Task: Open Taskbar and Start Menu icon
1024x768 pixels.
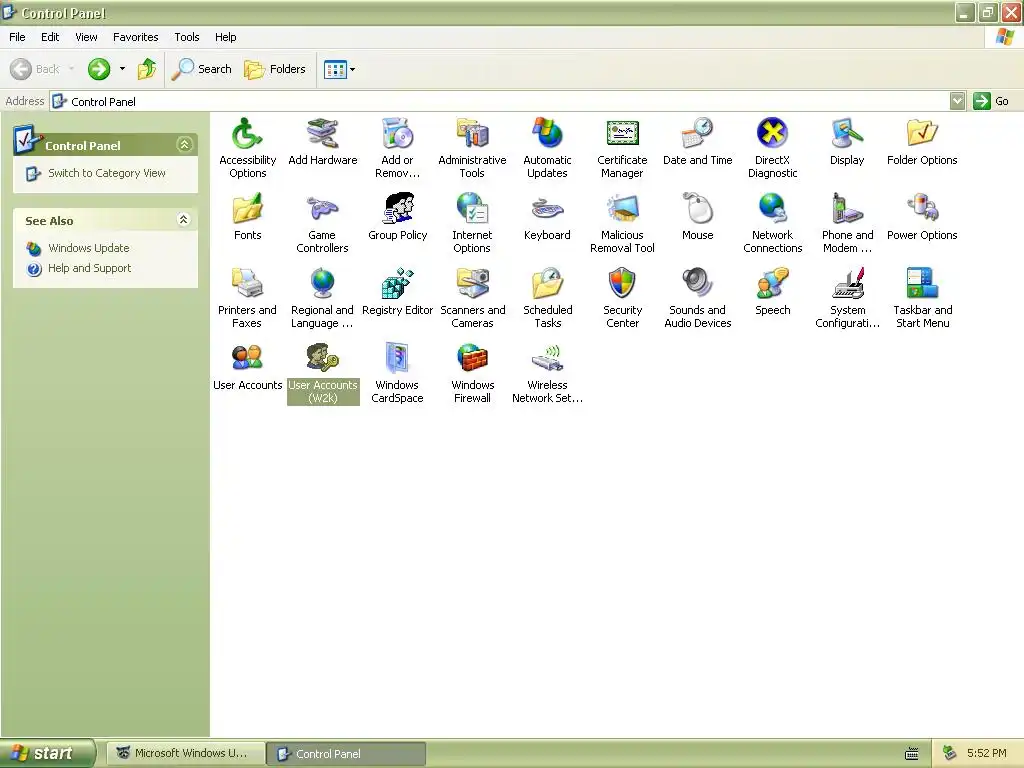Action: coord(922,284)
